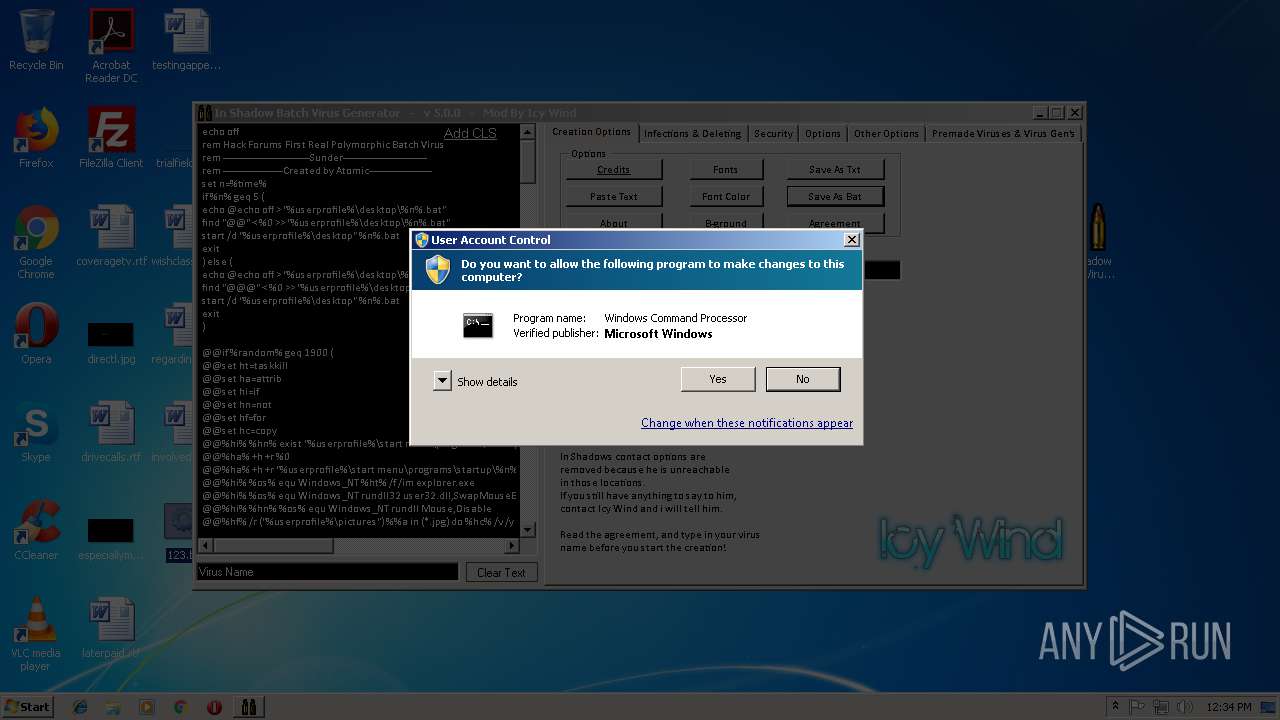
Task: Close the User Account Control dialog
Action: point(851,240)
